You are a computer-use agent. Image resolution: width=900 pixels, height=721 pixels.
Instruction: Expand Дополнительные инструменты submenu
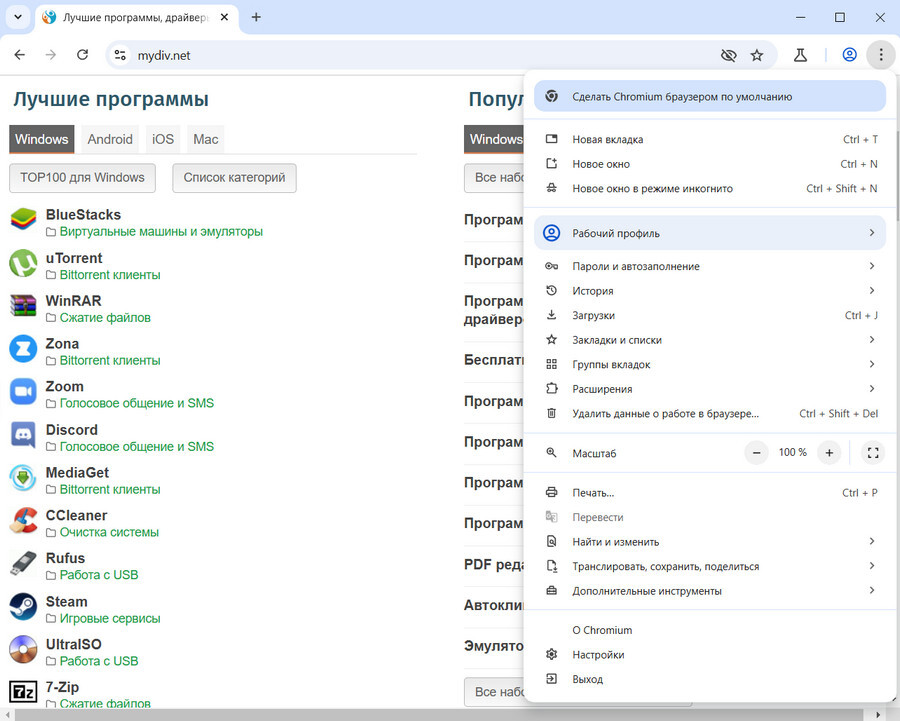[x=710, y=591]
